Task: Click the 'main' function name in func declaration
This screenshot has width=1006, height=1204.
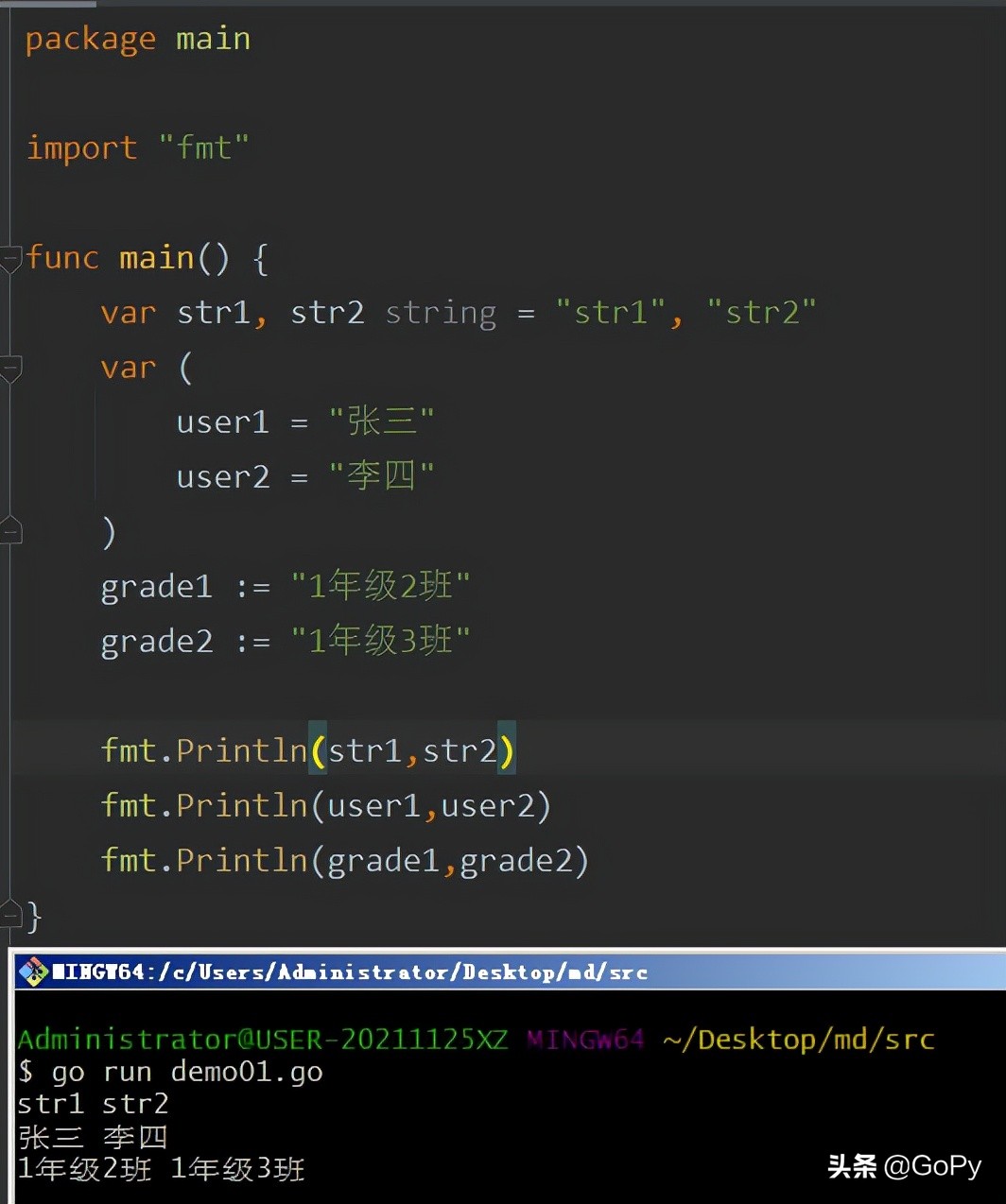Action: [156, 257]
